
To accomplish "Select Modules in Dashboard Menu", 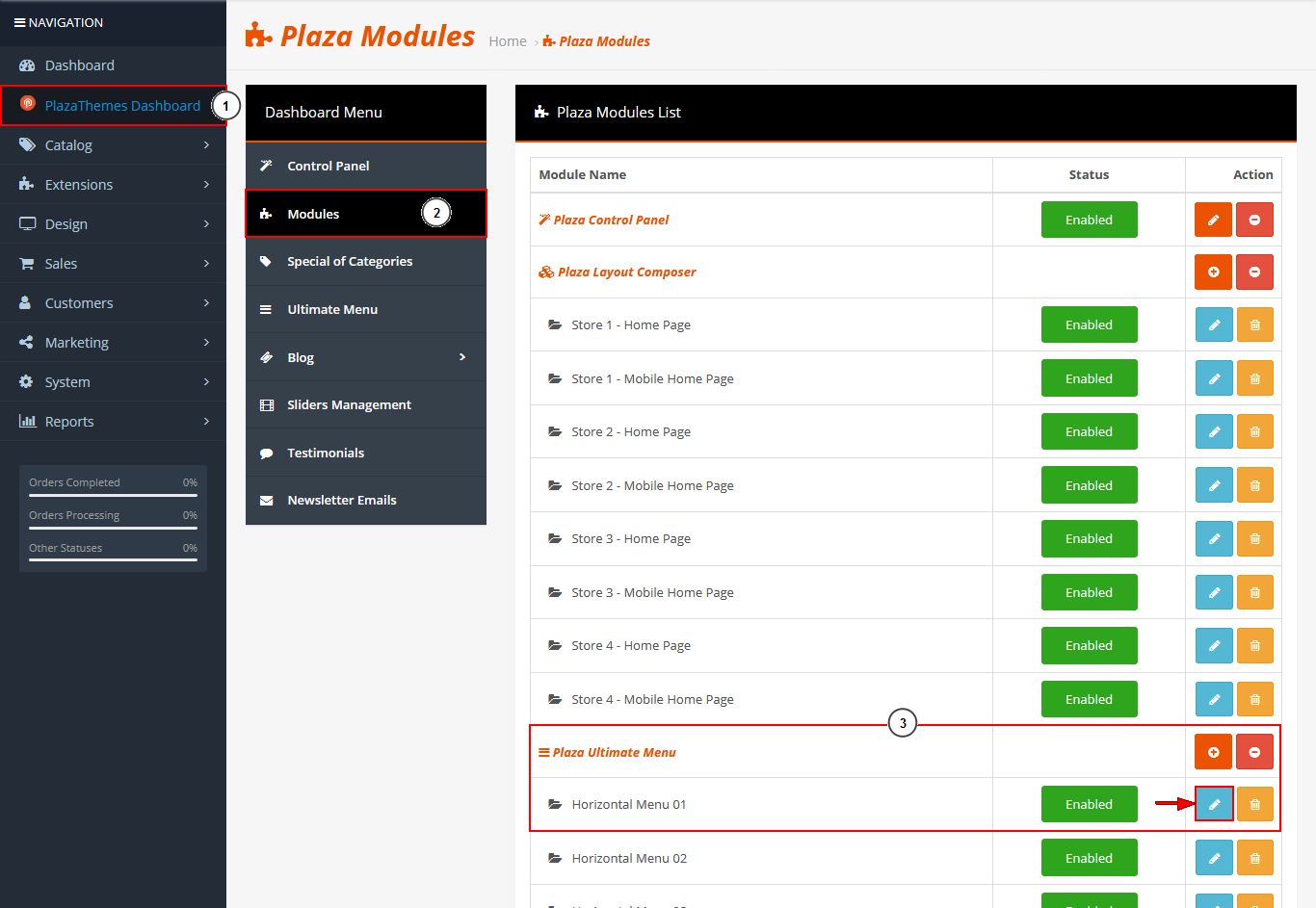I will [366, 214].
